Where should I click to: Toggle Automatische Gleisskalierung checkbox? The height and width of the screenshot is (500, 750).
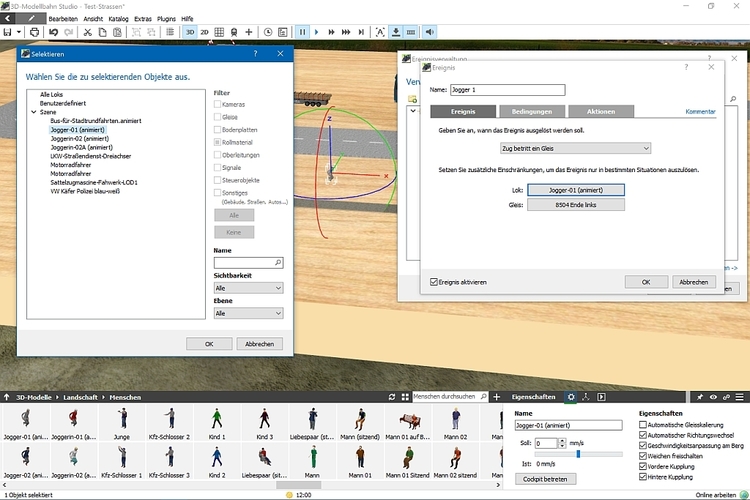[x=643, y=424]
